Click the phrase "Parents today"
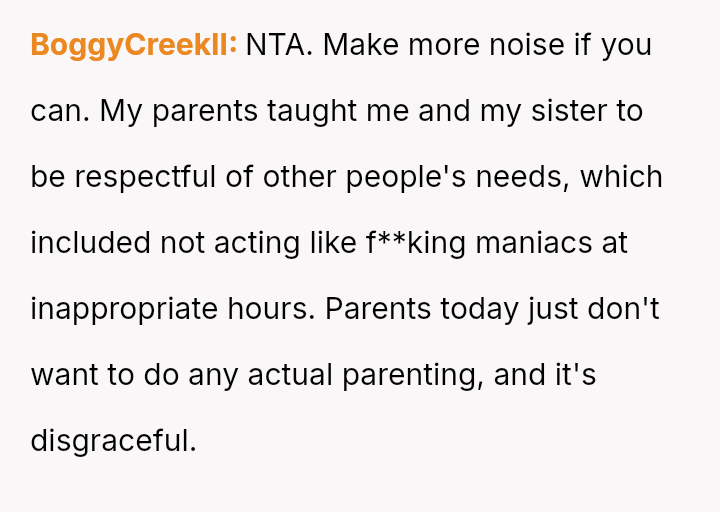 click(x=417, y=309)
